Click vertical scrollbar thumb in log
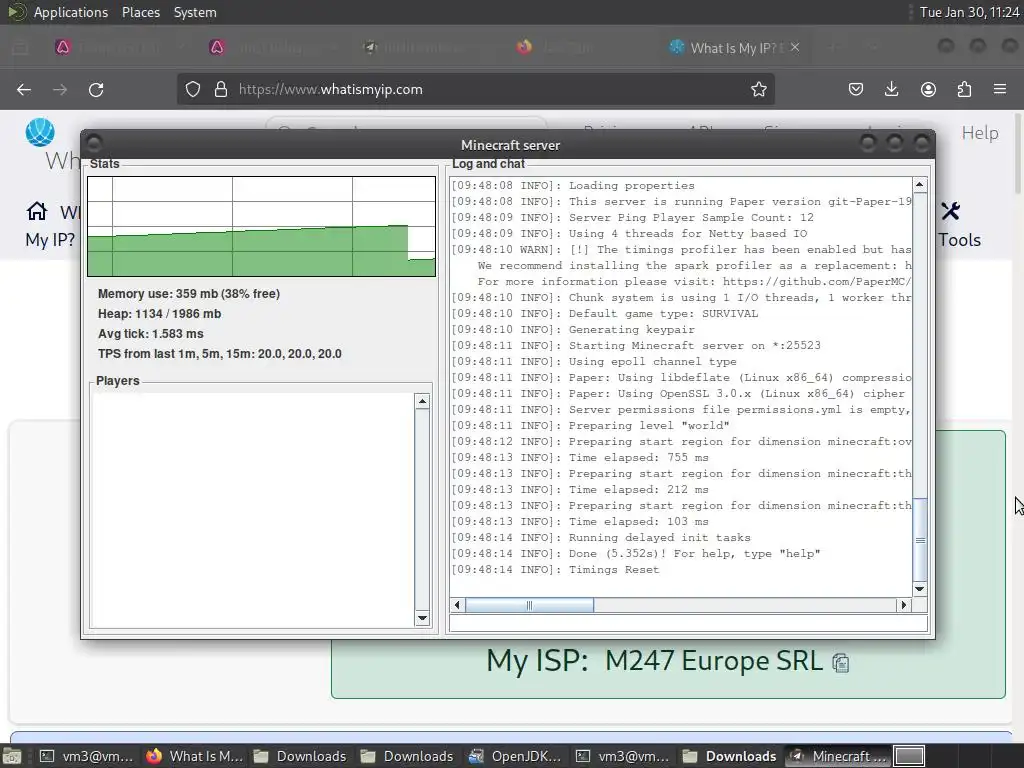 pos(920,539)
